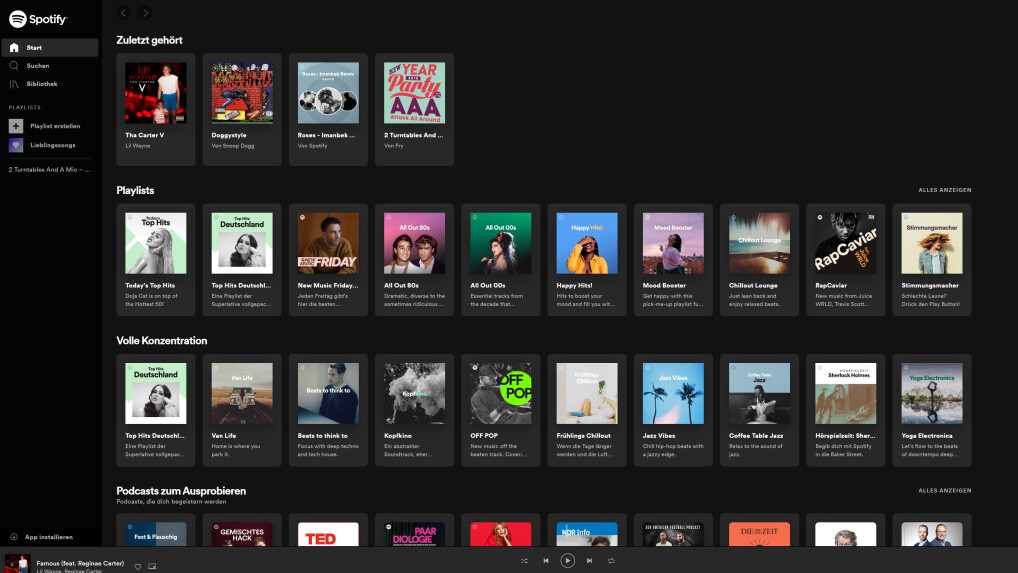Open New Music Friday playlist
Screen dimensions: 1018x573
[329, 260]
